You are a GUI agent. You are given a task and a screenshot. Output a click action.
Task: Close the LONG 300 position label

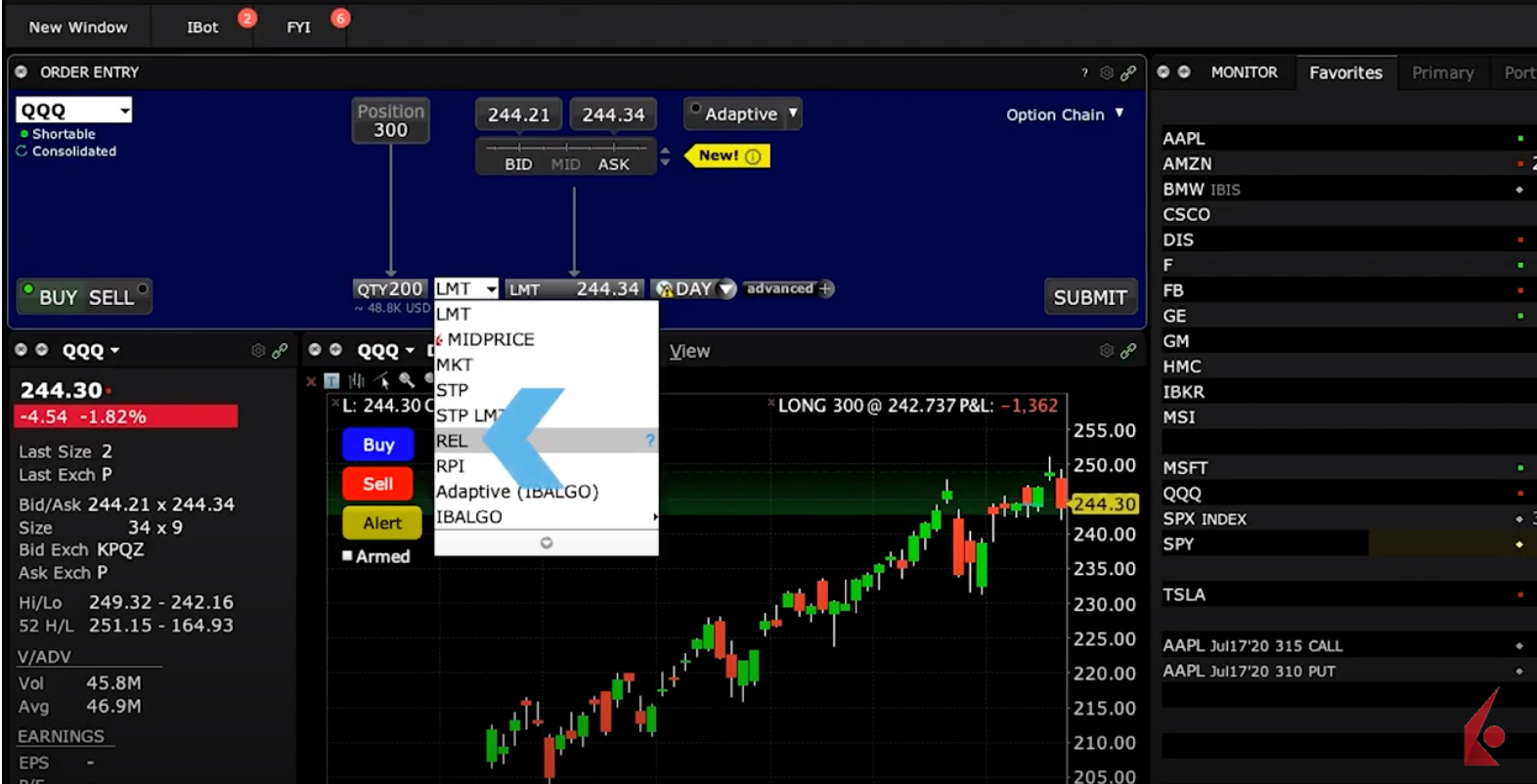coord(771,404)
